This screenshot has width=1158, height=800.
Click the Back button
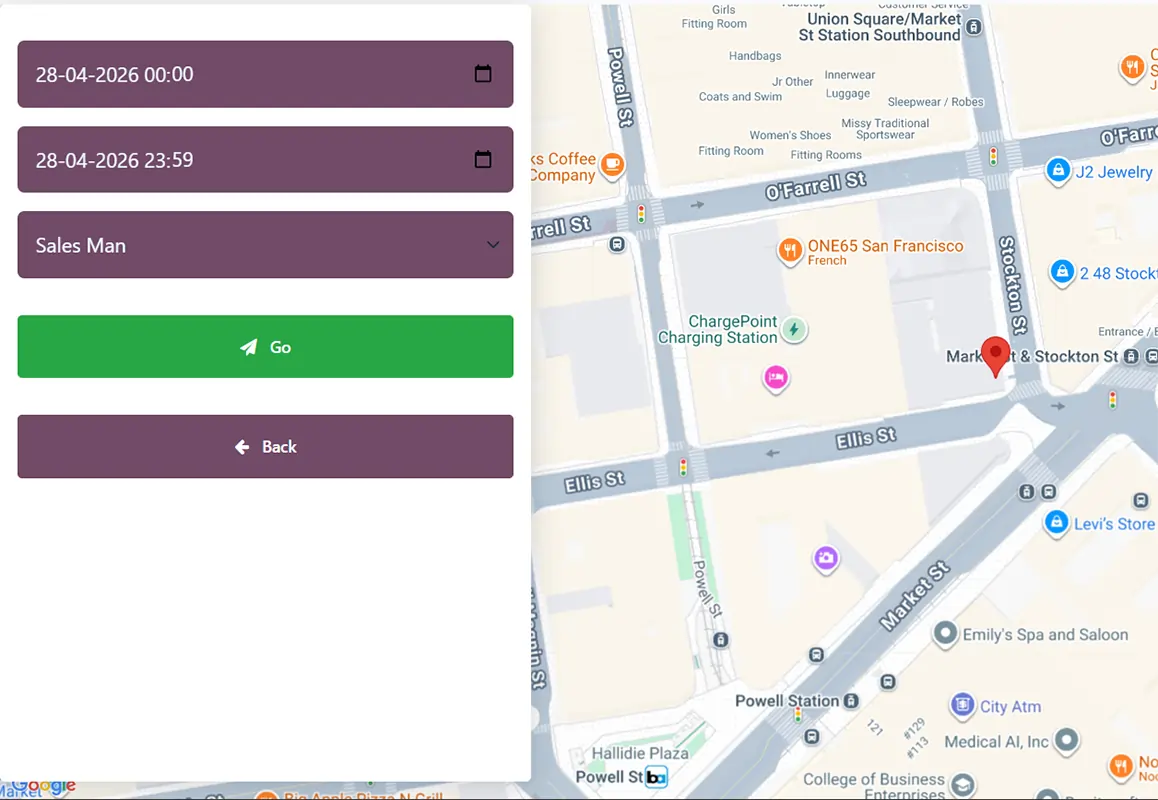[x=265, y=446]
